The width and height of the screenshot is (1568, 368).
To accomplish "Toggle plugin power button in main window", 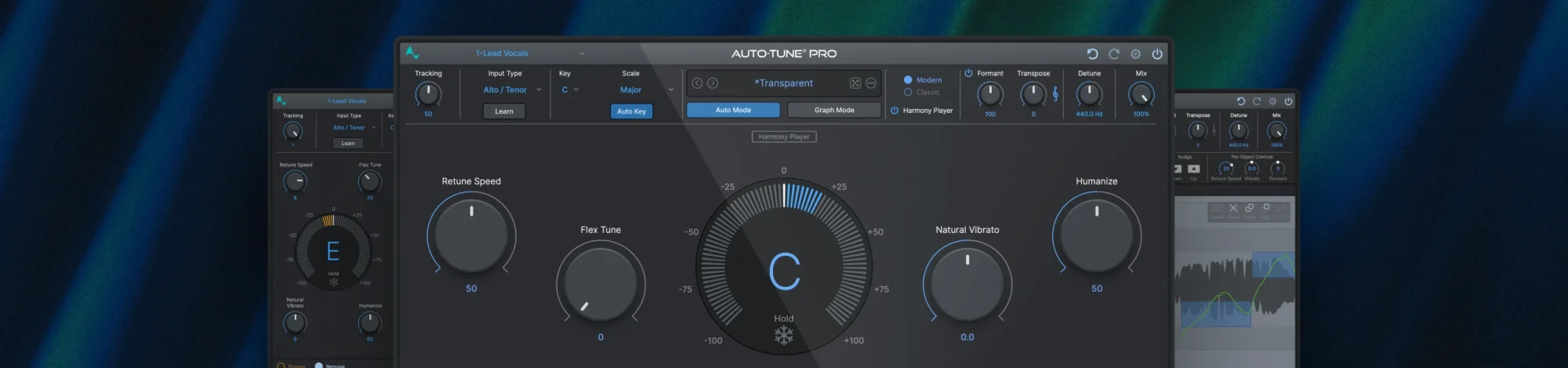I will [x=1157, y=54].
